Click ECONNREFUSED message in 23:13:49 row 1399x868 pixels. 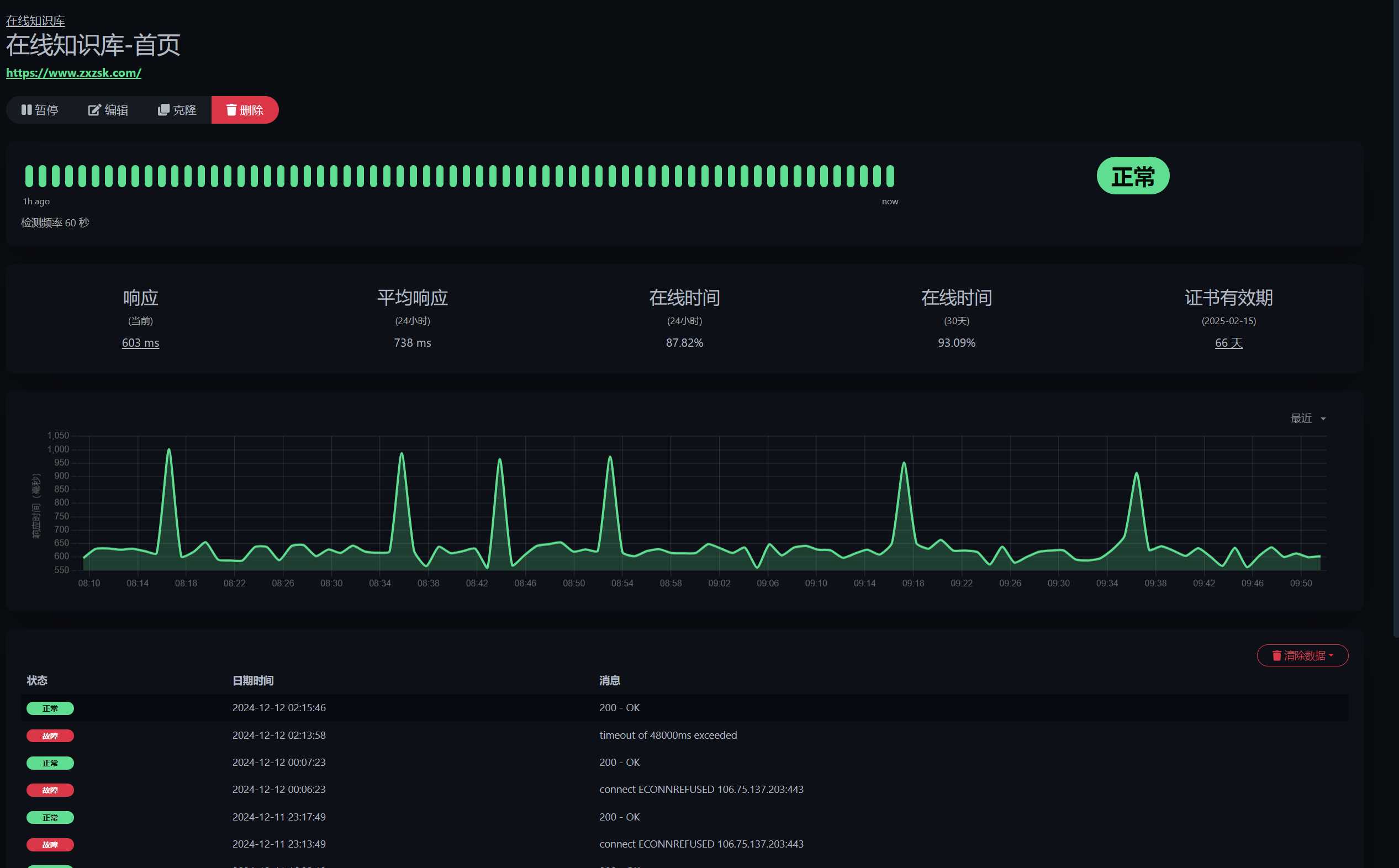[x=701, y=844]
